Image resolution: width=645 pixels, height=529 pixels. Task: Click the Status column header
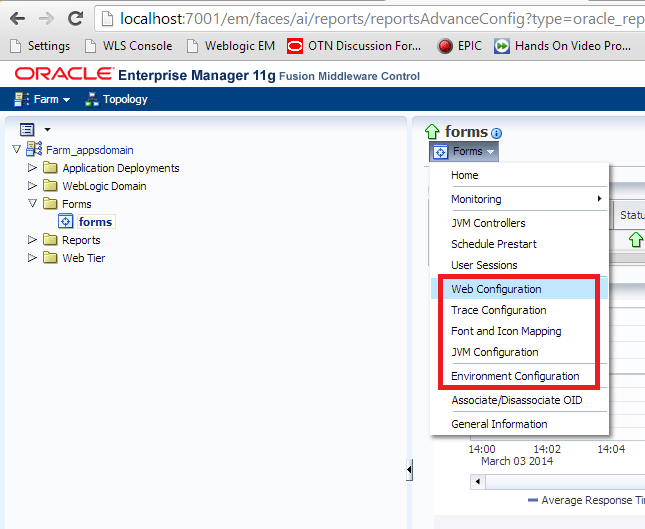coord(630,215)
